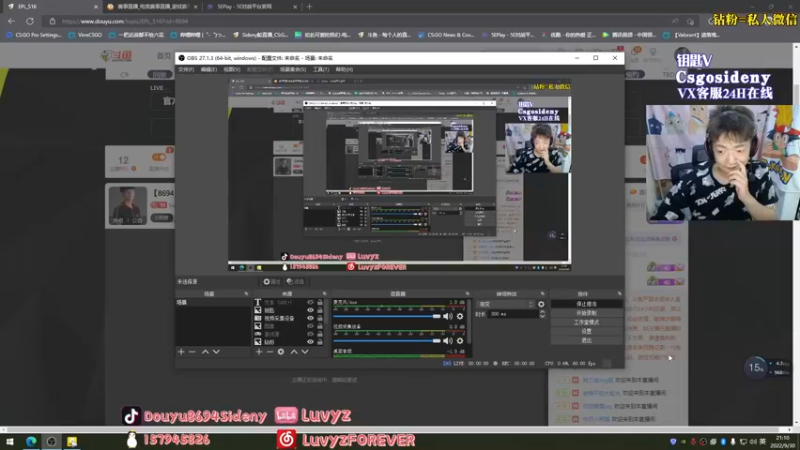Increase transition duration with the up arrow
Viewport: 800px width, 450px height.
click(542, 312)
